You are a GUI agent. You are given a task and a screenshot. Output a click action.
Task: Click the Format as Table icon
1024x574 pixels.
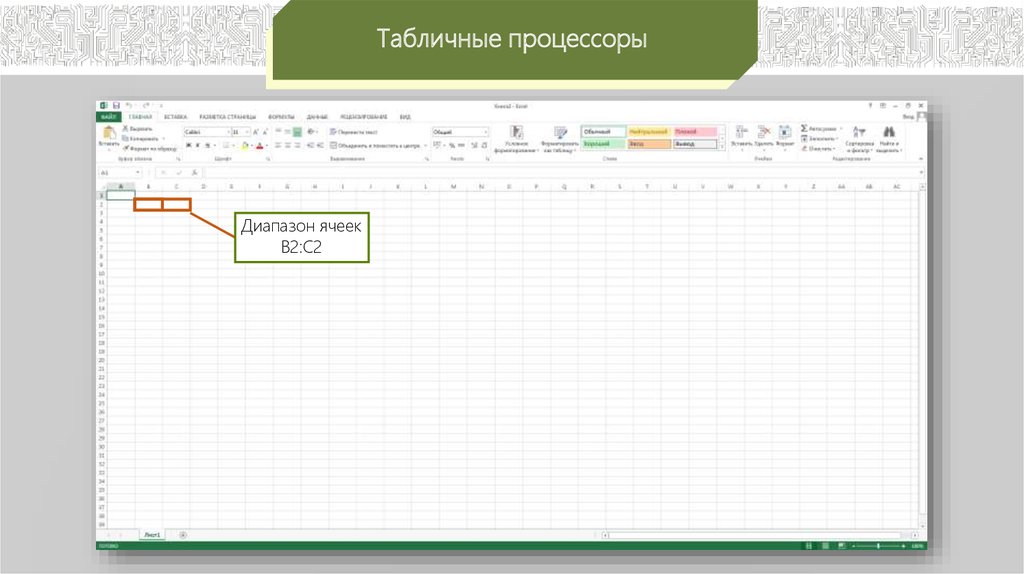pos(560,133)
